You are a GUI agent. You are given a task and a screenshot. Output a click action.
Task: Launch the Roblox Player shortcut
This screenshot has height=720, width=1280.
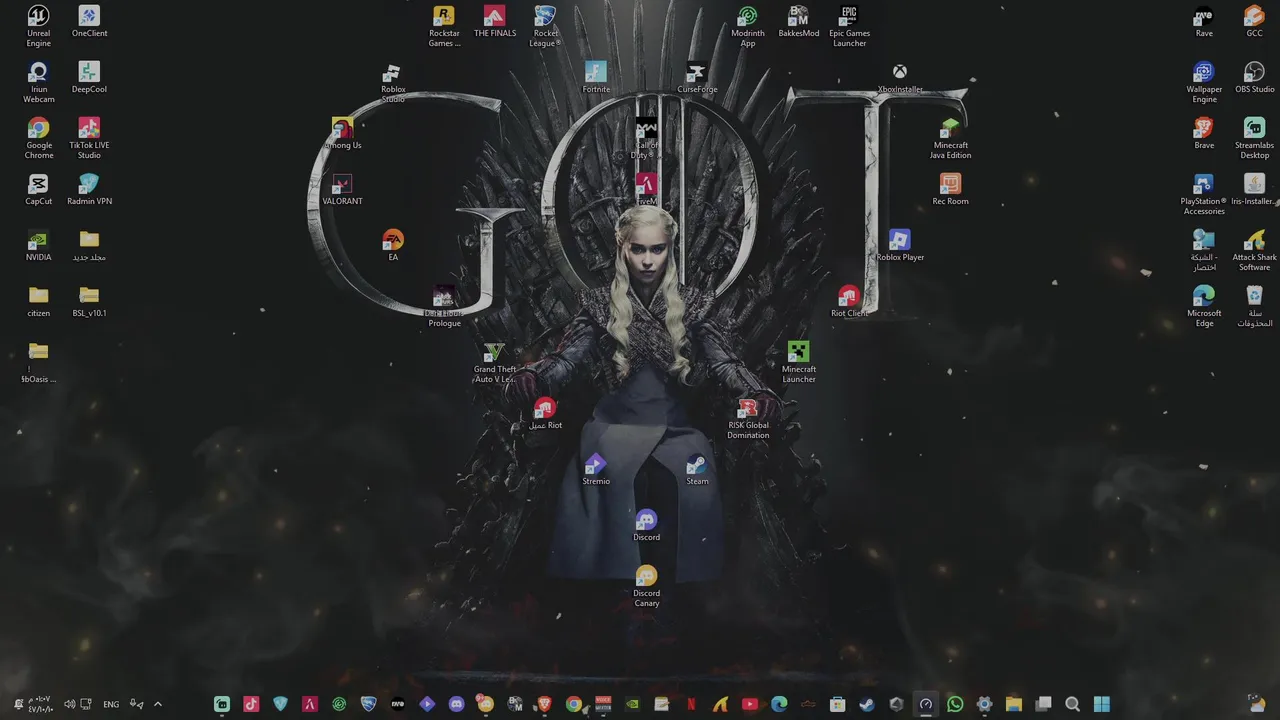point(900,246)
